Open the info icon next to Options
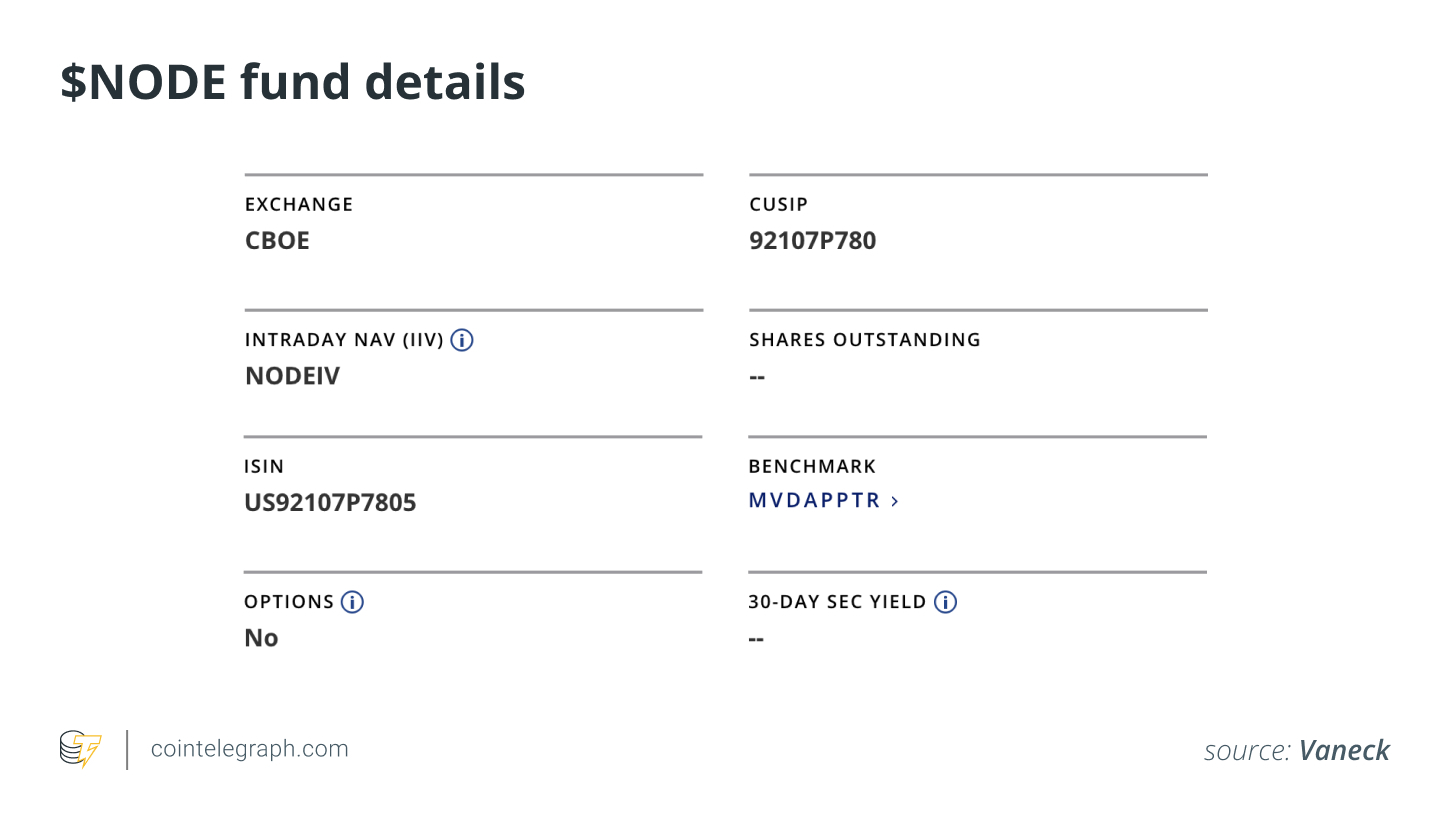Image resolution: width=1450 pixels, height=830 pixels. click(352, 602)
